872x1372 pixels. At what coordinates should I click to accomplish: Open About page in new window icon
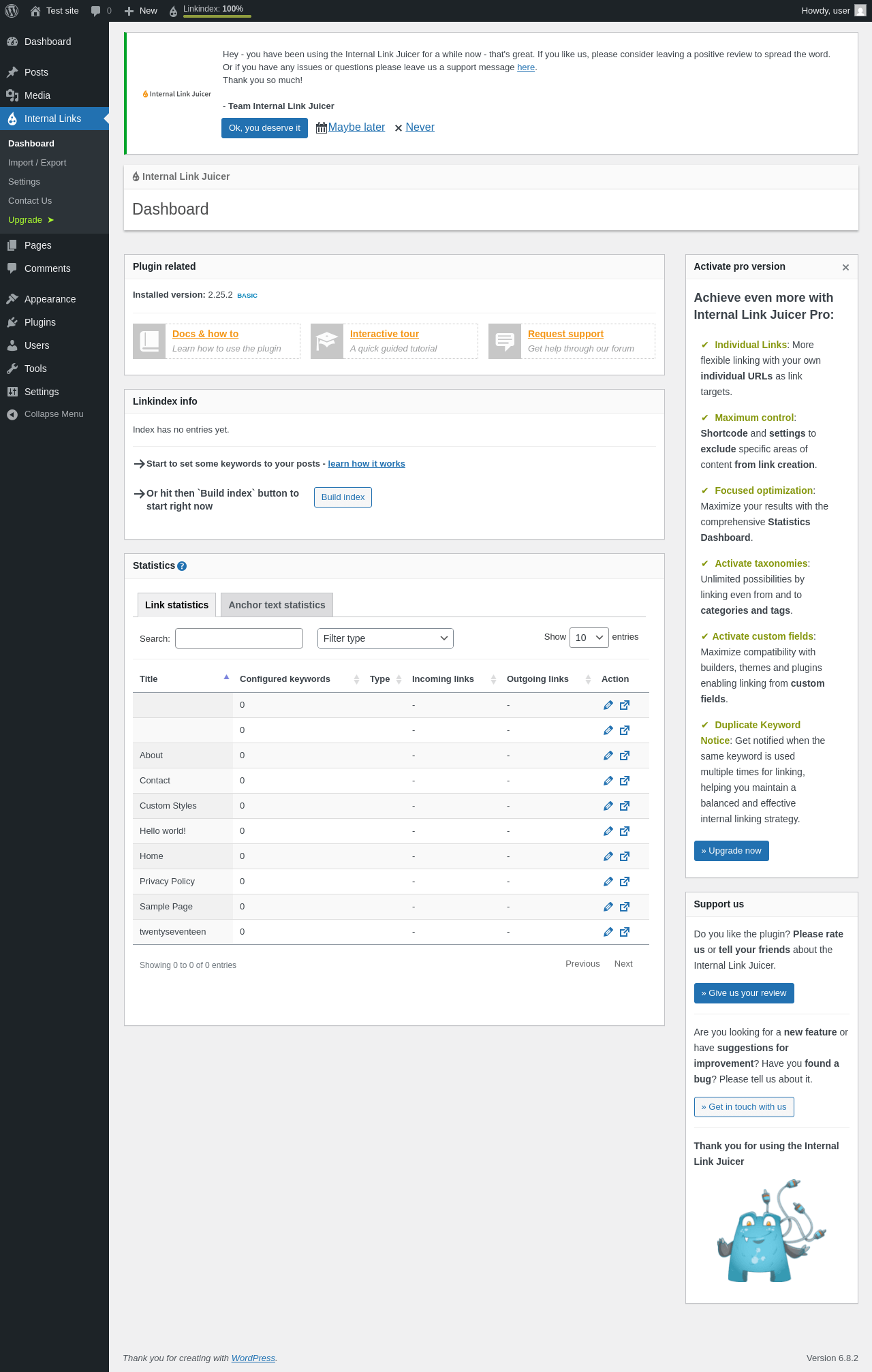coord(625,755)
